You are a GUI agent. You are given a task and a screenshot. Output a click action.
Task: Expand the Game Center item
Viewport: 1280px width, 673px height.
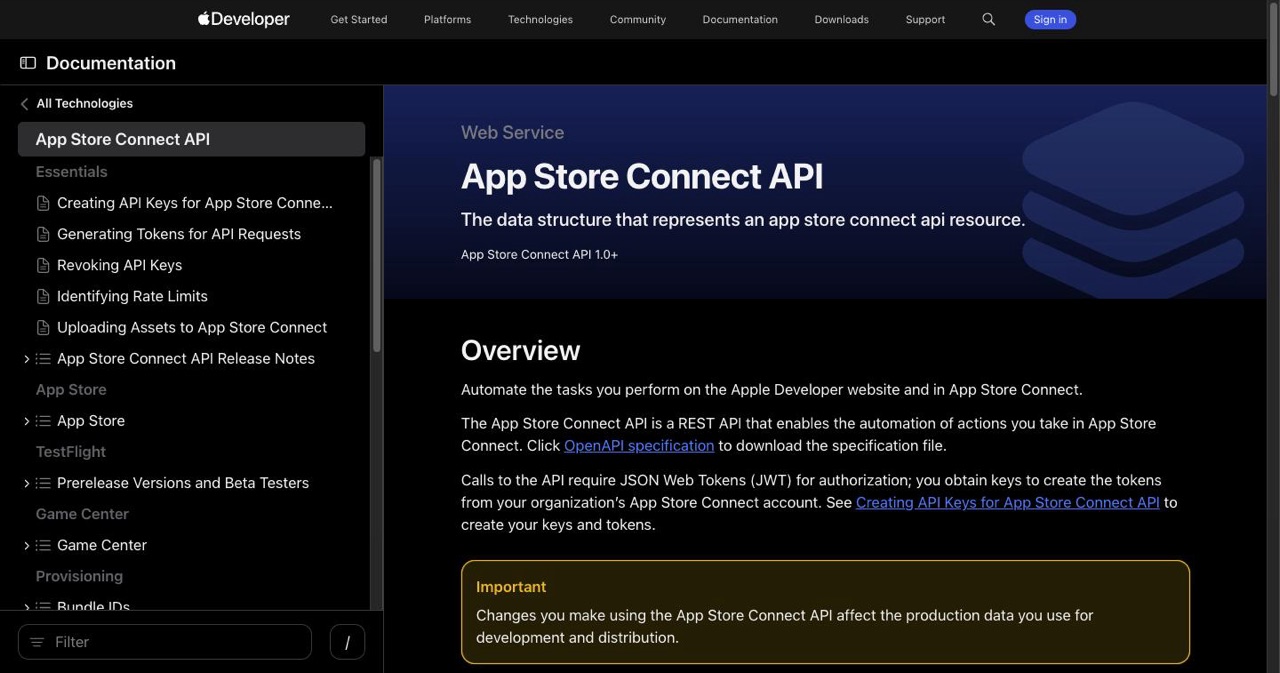click(26, 545)
